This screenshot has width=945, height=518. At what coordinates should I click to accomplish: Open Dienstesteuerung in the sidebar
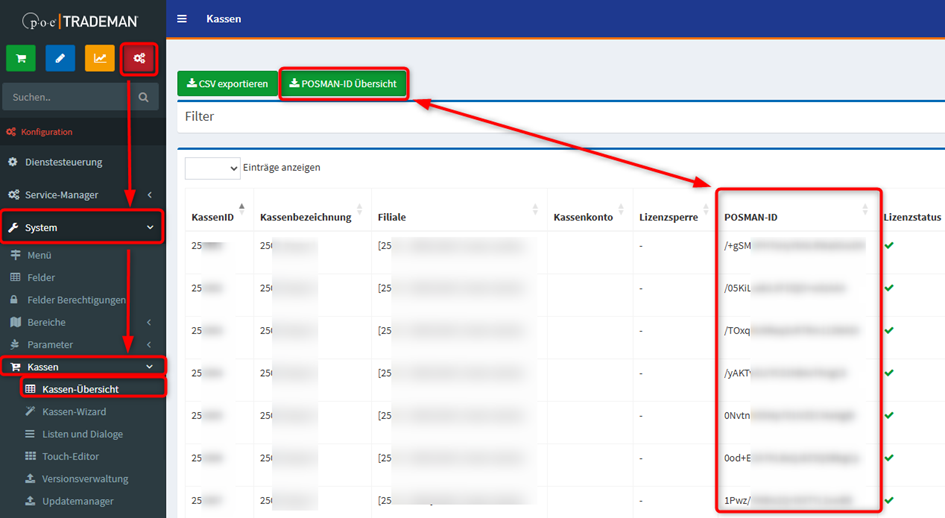63,162
